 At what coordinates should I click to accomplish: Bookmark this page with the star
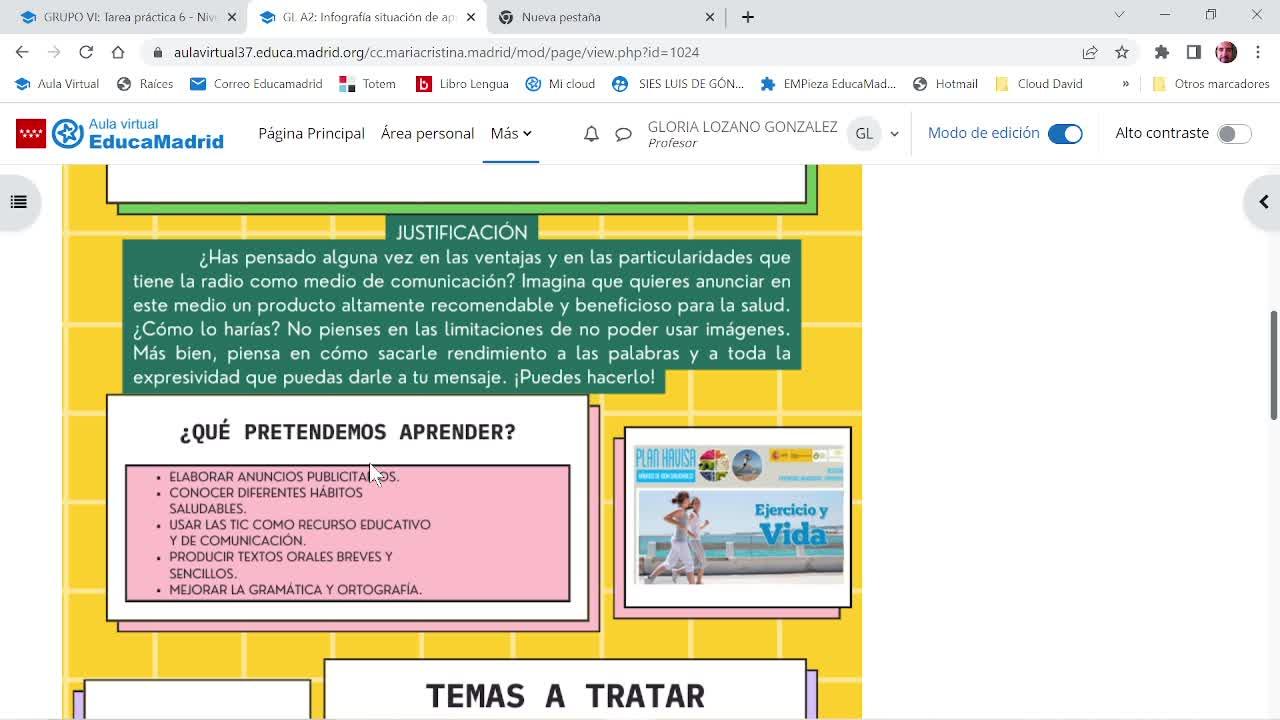pyautogui.click(x=1122, y=52)
